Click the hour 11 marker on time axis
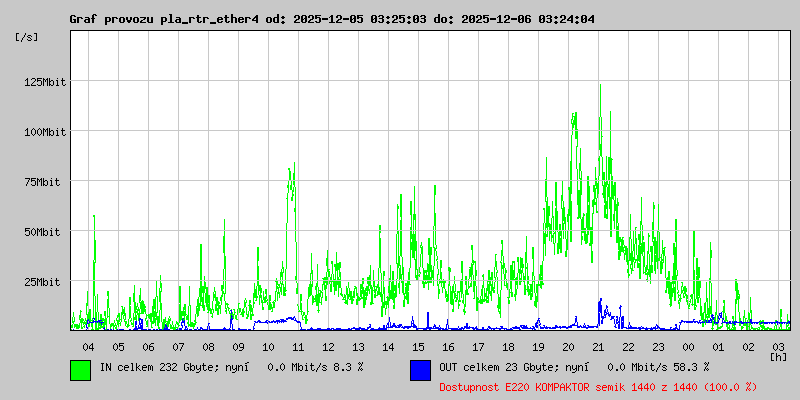 (x=298, y=346)
